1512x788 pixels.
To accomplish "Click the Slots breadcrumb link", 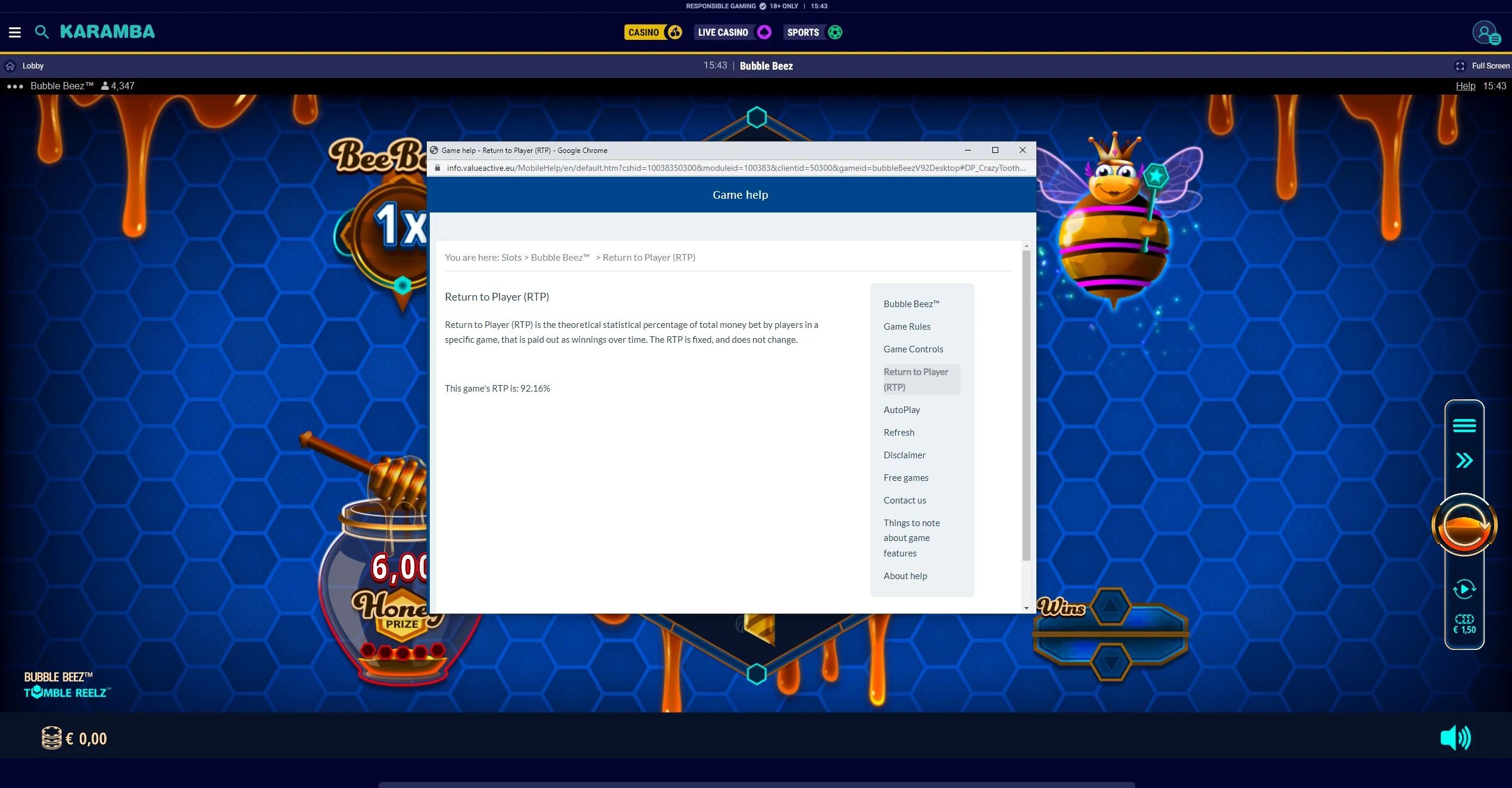I will click(511, 257).
